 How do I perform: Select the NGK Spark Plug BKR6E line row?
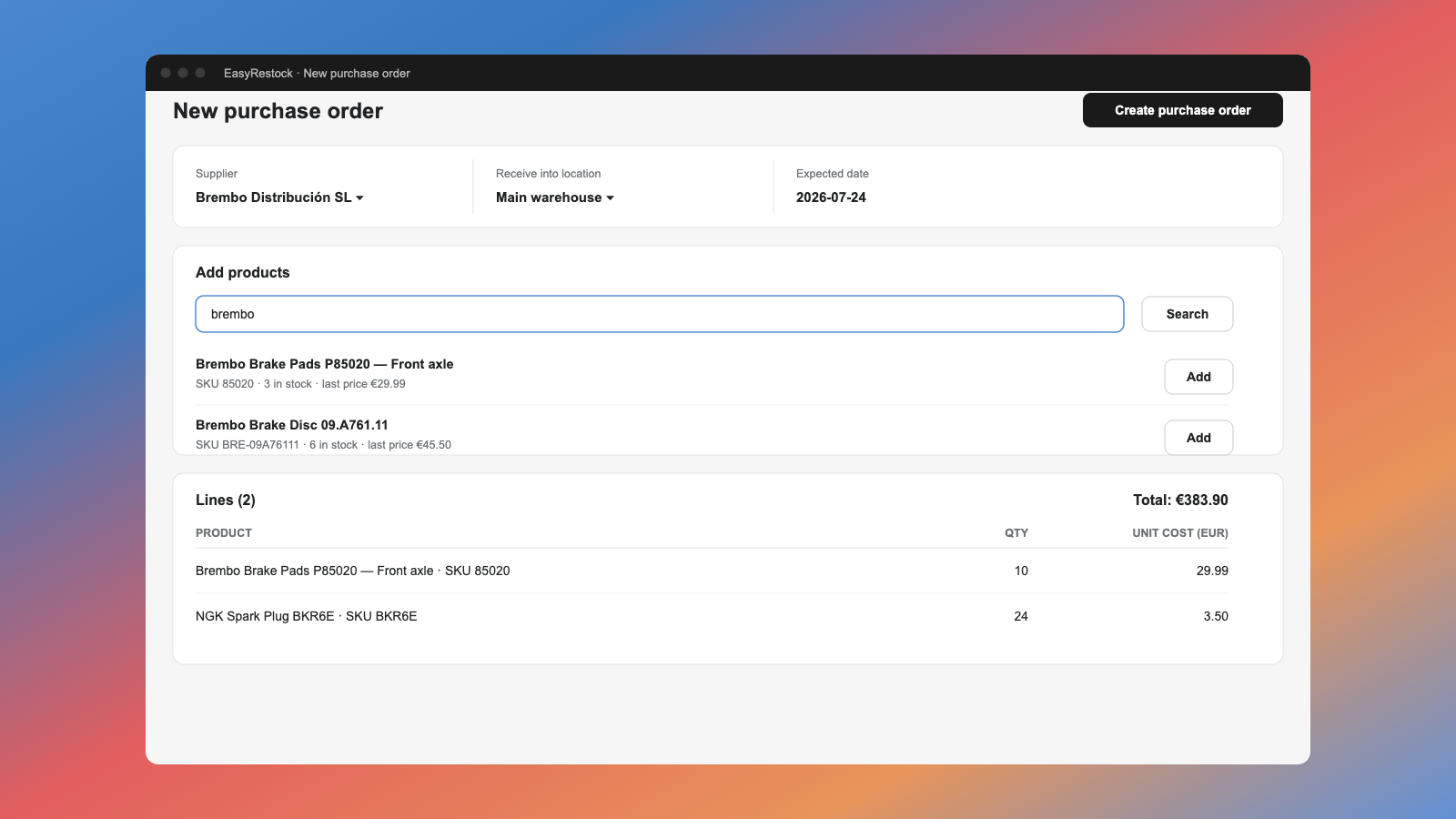(712, 616)
